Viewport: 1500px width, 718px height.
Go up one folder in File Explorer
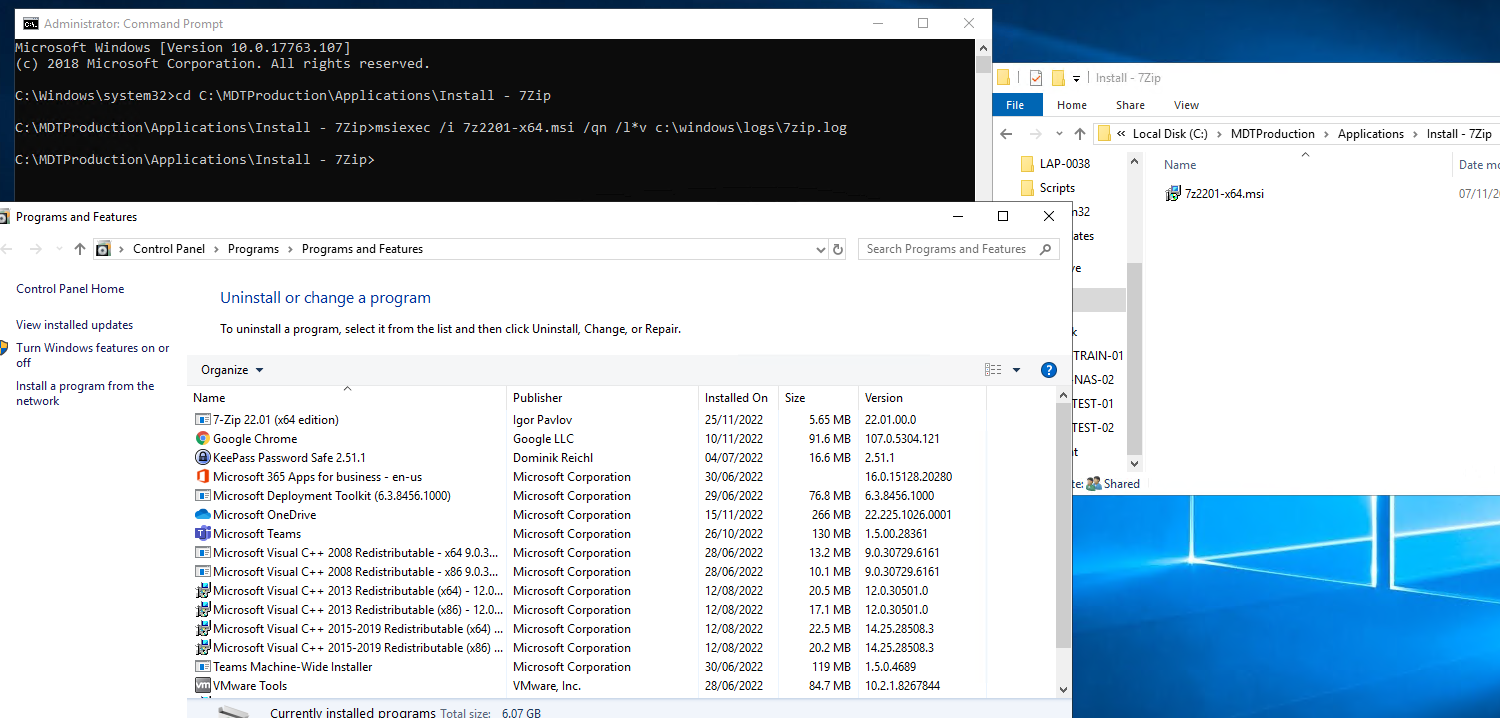click(x=1079, y=134)
